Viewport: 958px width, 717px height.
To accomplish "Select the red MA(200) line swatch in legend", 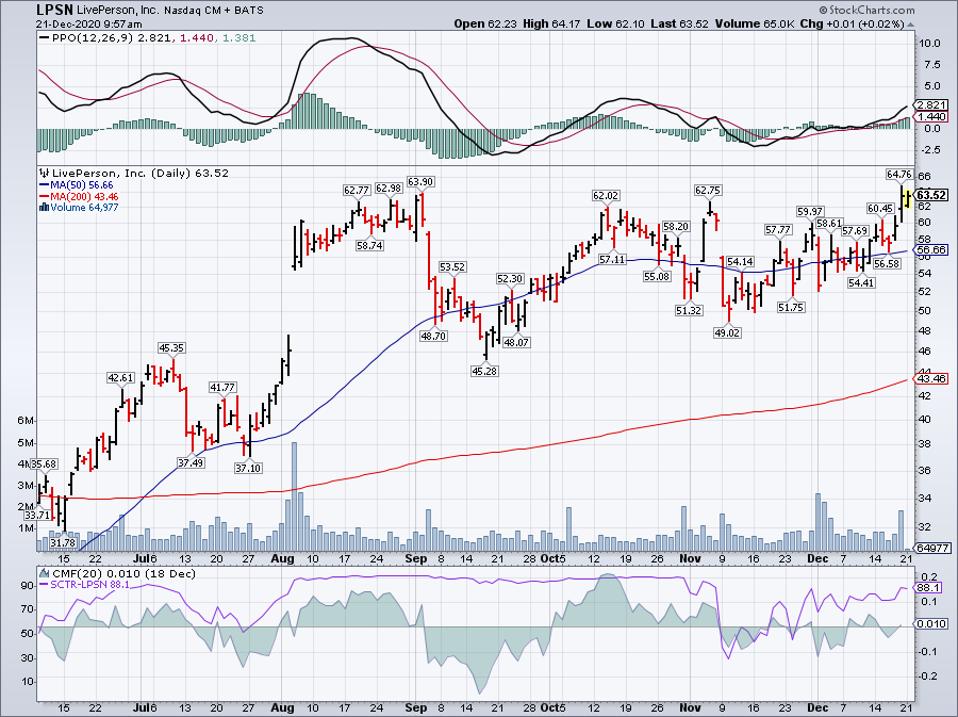I will [44, 197].
